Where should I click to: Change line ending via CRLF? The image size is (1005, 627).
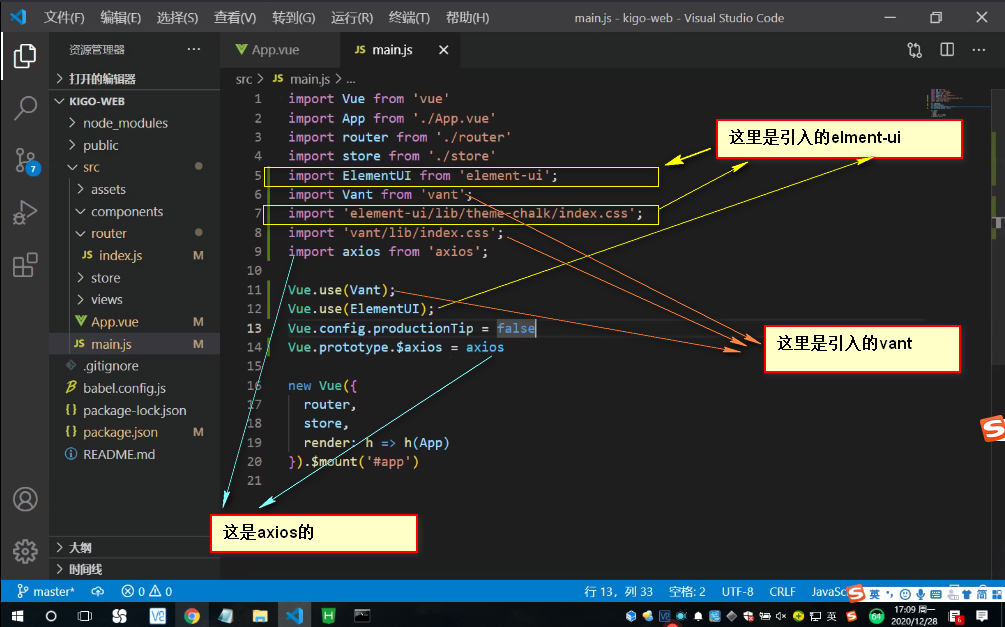(x=782, y=591)
